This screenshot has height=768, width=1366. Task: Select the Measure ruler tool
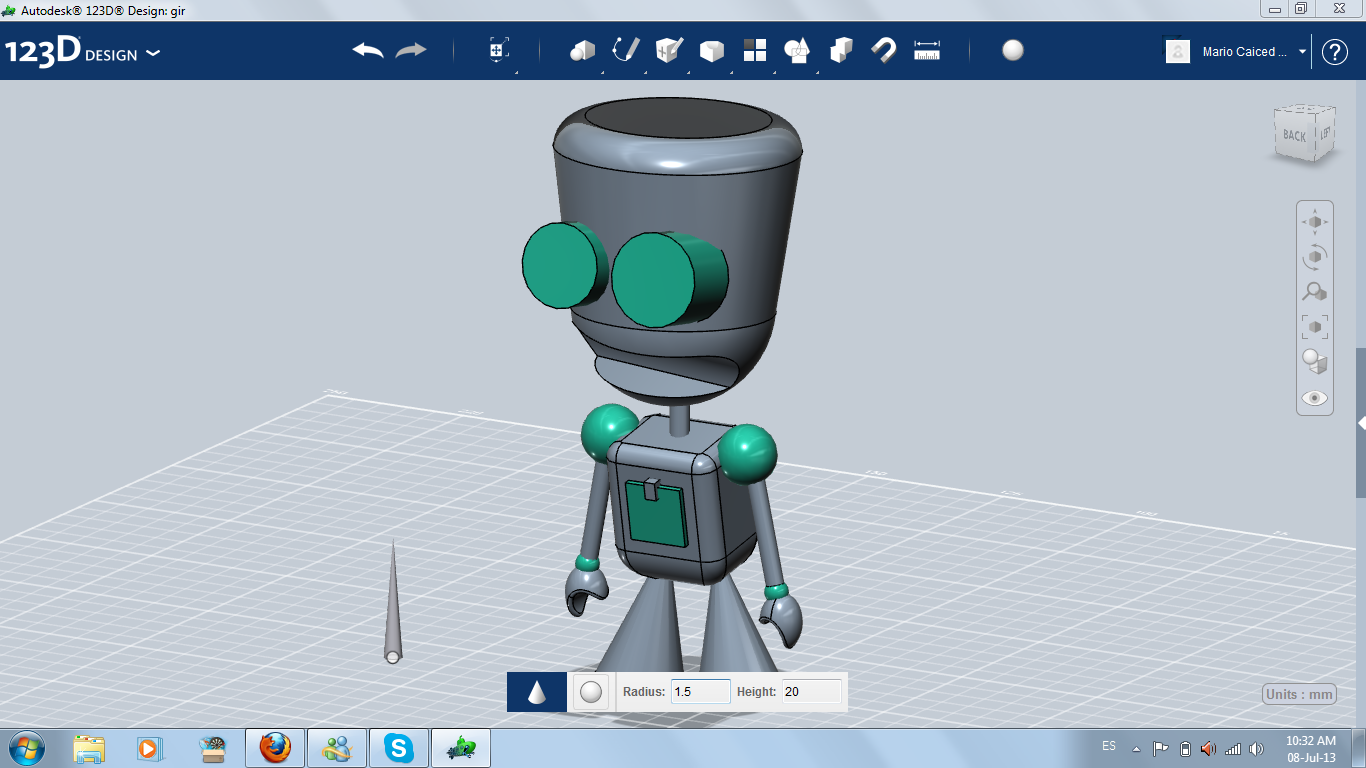[927, 50]
